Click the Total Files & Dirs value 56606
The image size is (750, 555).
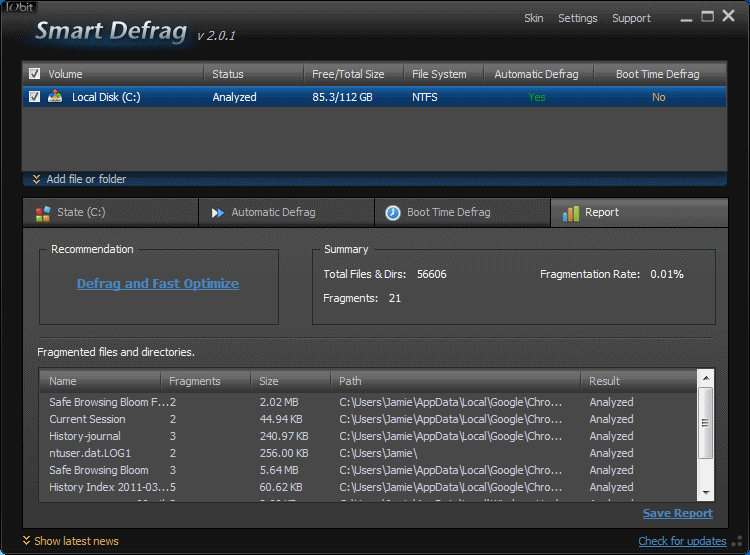pos(431,274)
